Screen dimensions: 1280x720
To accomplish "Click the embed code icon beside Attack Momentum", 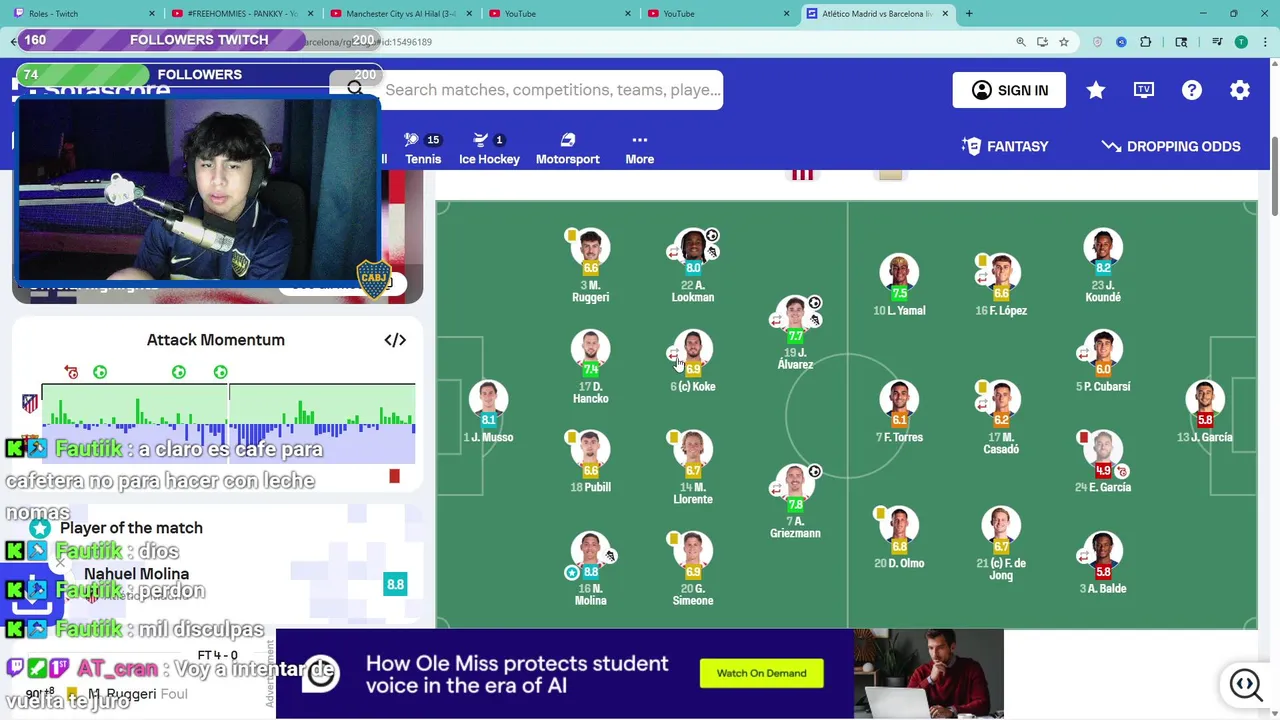I will click(x=395, y=340).
